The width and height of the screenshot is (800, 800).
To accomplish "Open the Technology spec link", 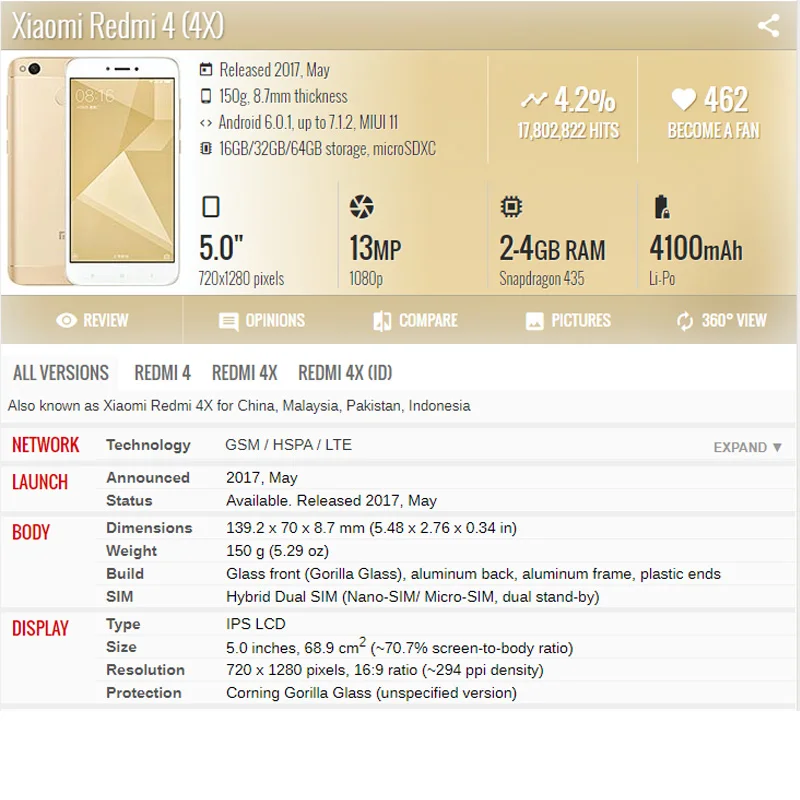I will pos(148,445).
